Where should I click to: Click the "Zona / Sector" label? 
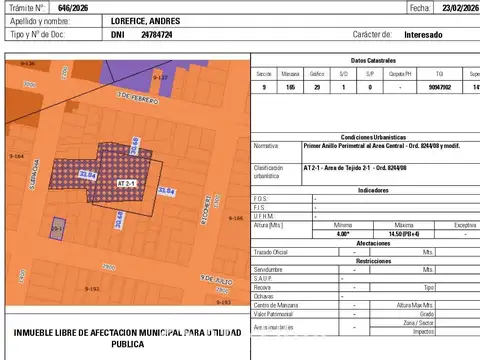pyautogui.click(x=418, y=323)
